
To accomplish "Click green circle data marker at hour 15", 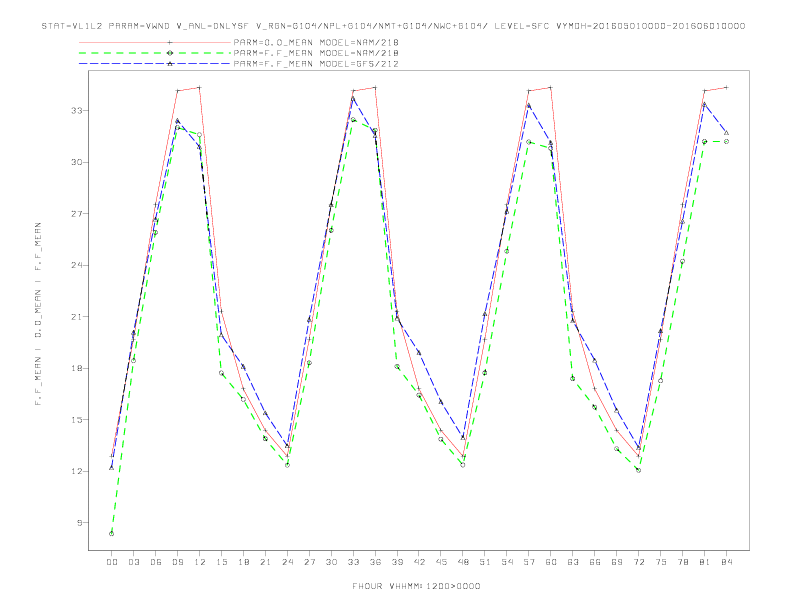I will [221, 373].
